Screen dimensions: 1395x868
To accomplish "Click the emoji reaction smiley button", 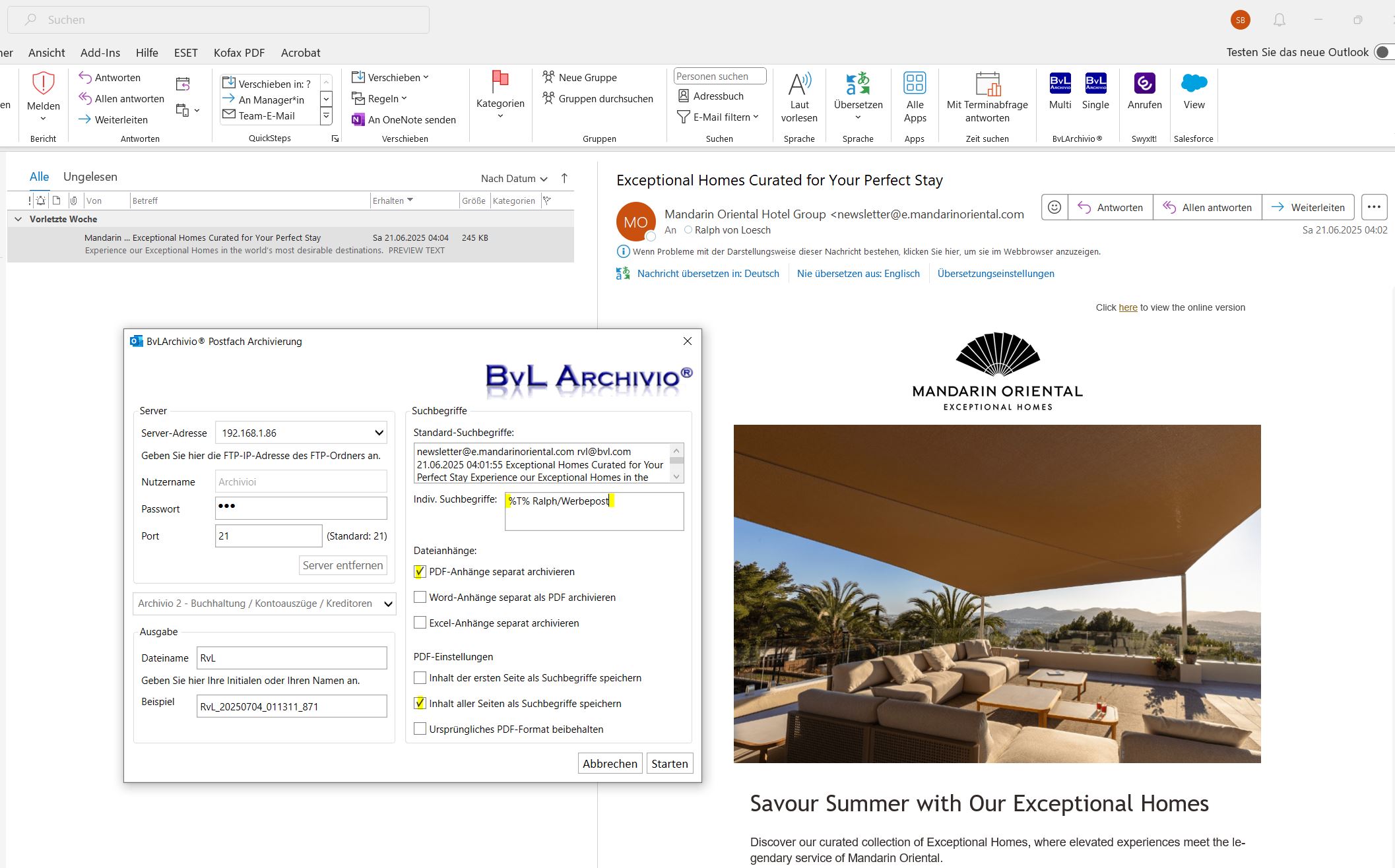I will 1054,207.
